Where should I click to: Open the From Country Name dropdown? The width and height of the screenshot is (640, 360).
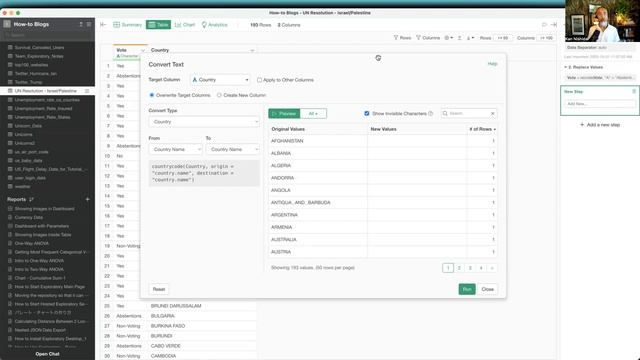176,149
